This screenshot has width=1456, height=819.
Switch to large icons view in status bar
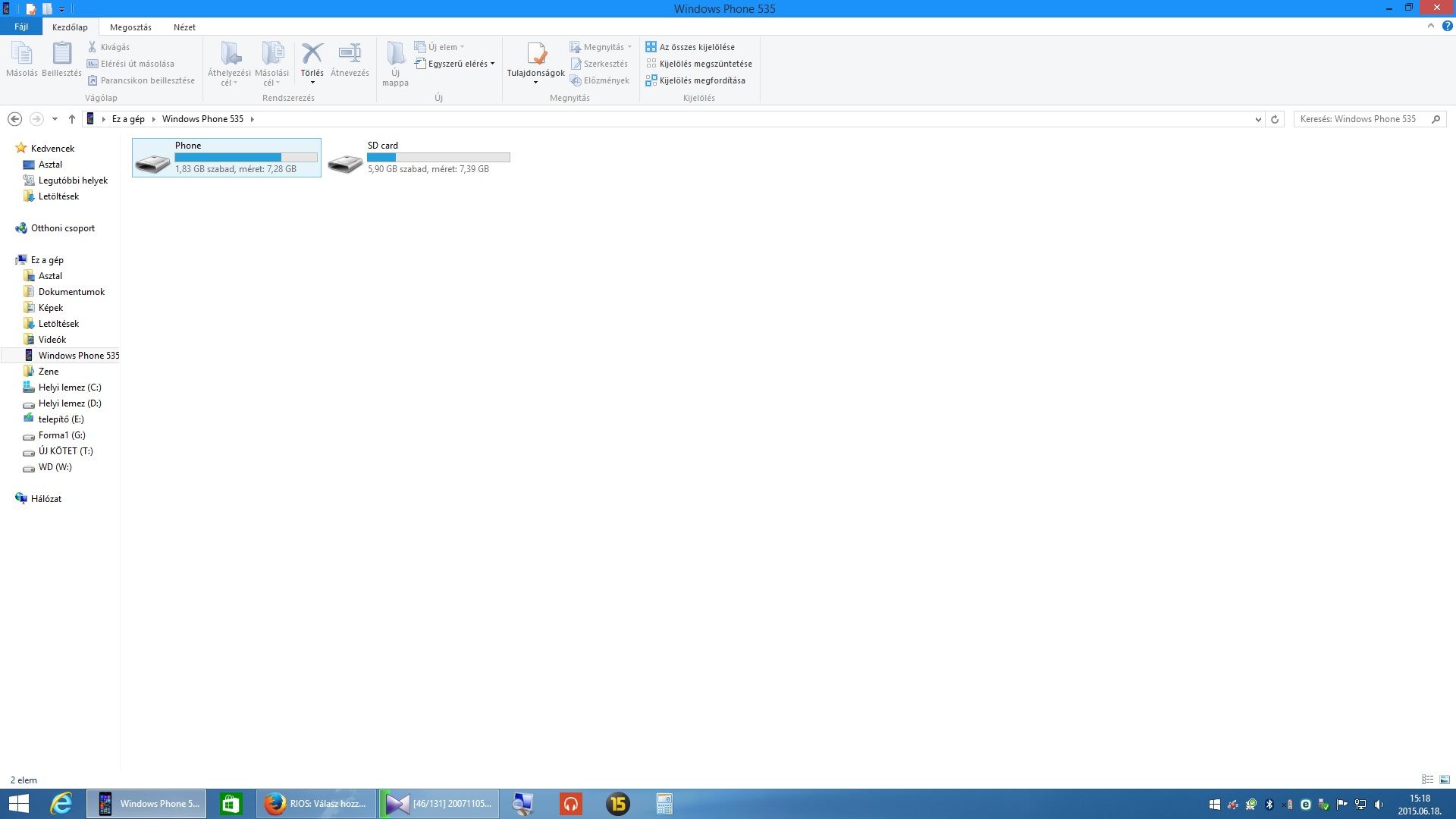(x=1444, y=780)
